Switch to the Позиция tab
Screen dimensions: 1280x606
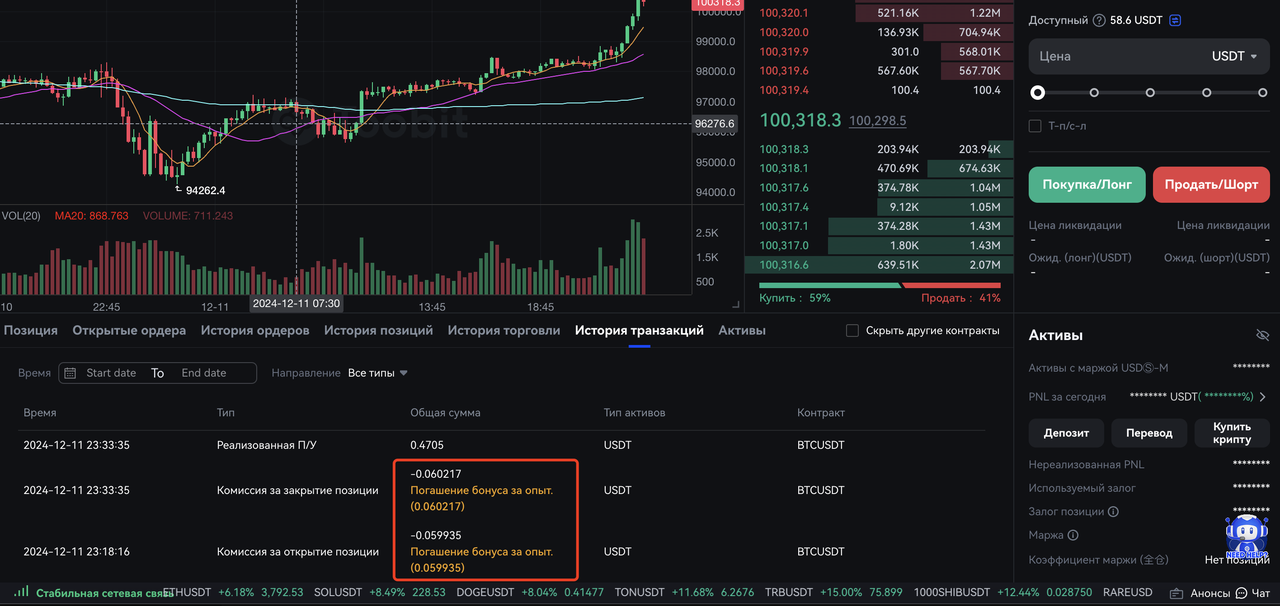click(x=30, y=330)
